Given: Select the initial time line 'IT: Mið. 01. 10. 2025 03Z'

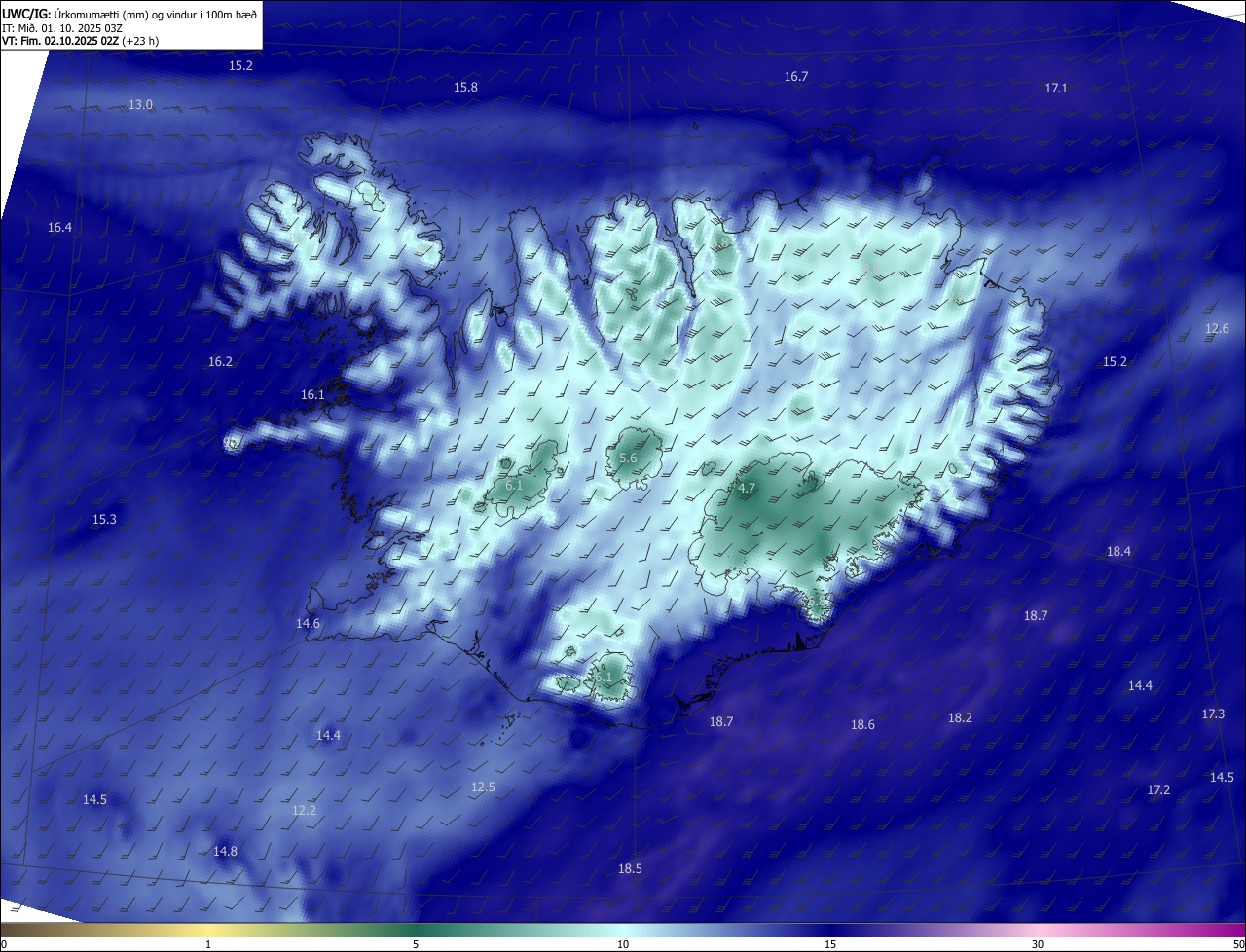Looking at the screenshot, I should click(64, 27).
